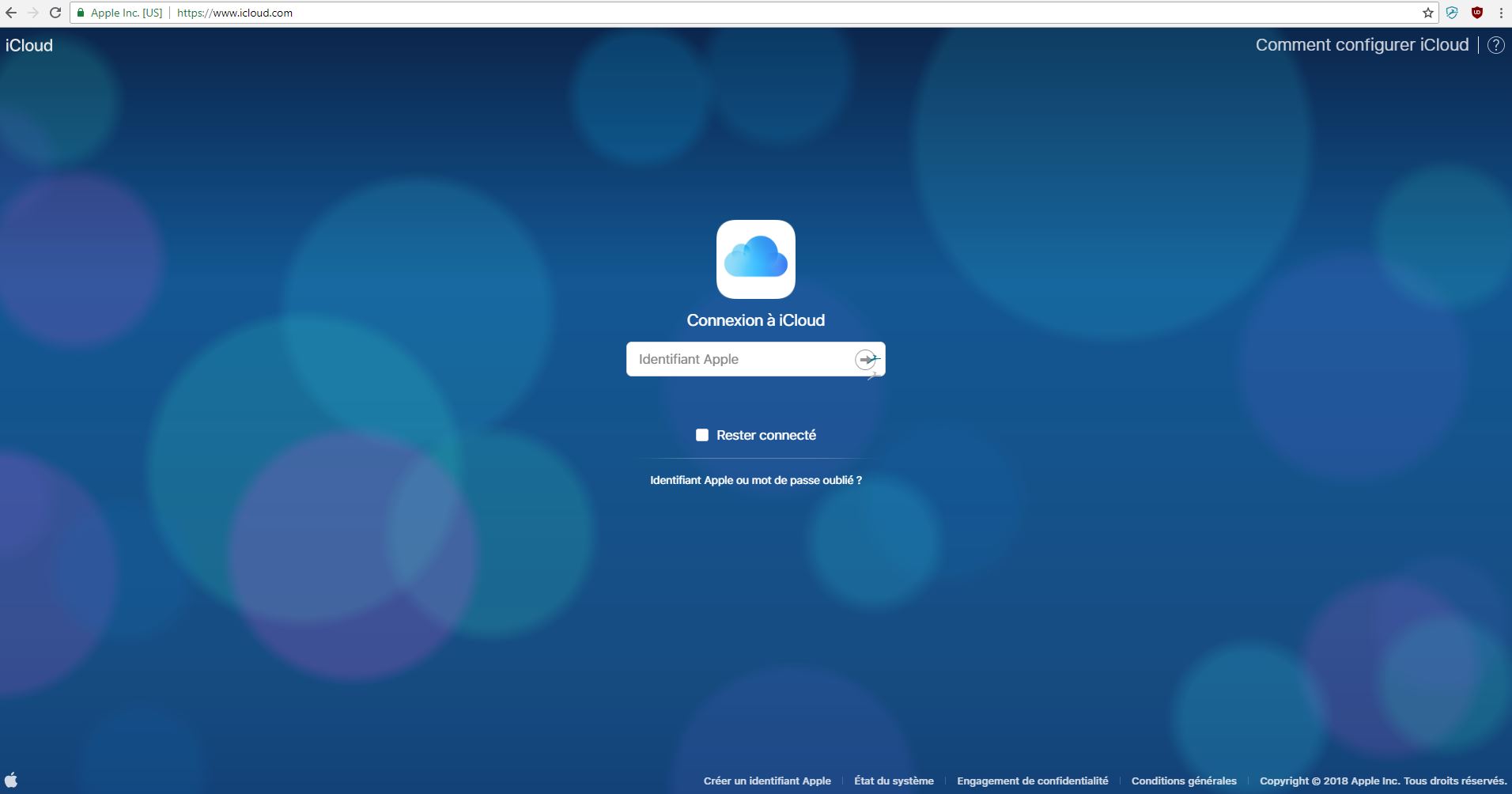
Task: Click the sign-in arrow button
Action: point(866,359)
